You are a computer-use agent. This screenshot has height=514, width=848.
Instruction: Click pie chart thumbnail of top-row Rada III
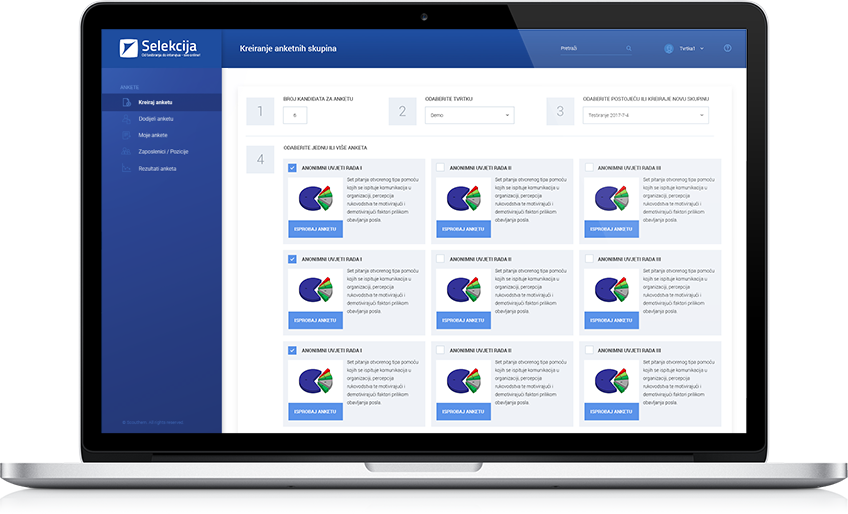pos(612,199)
